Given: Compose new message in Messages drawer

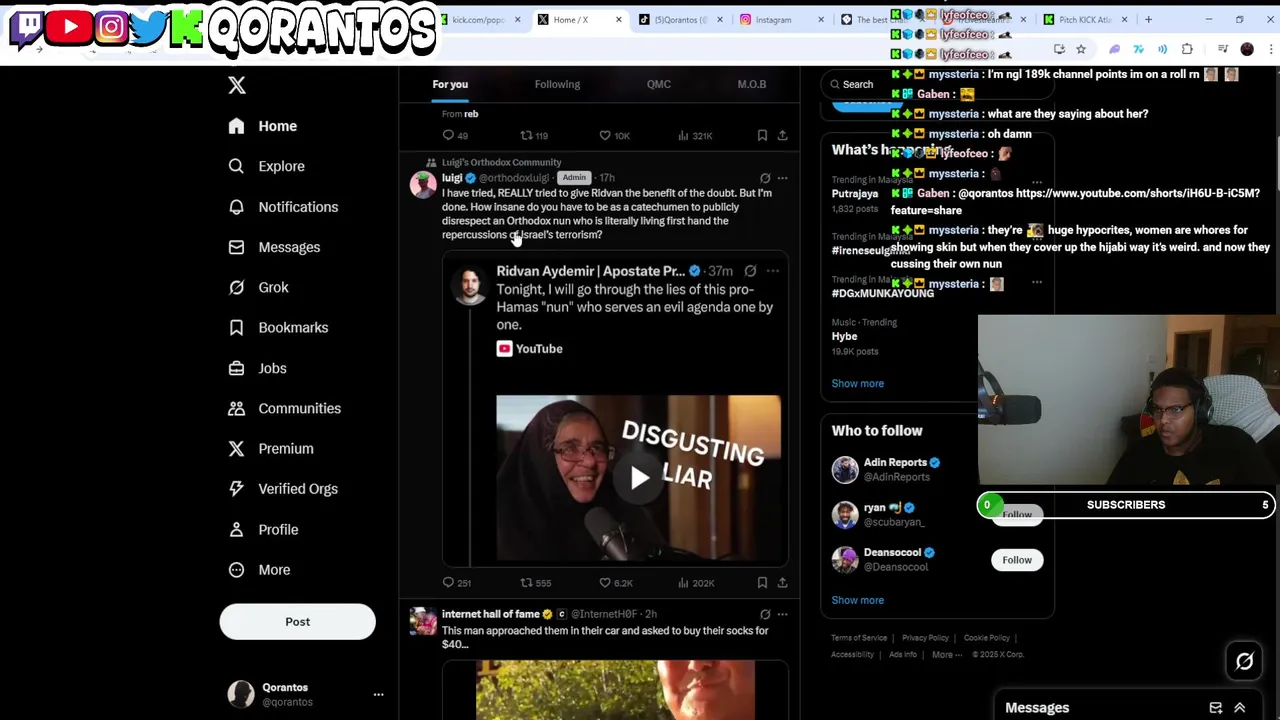Looking at the screenshot, I should (1216, 708).
